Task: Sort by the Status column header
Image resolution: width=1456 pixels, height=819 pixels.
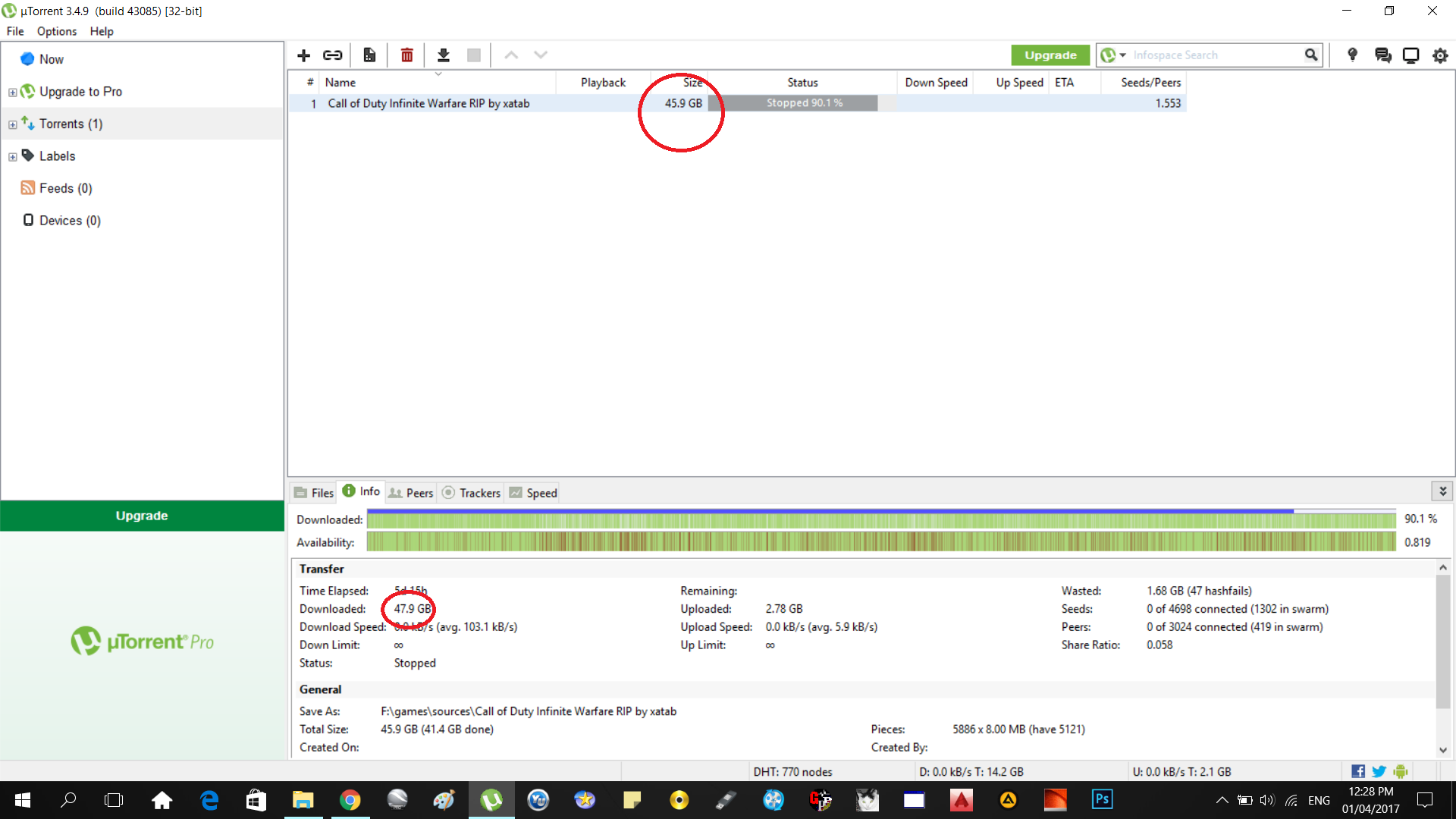Action: (x=802, y=83)
